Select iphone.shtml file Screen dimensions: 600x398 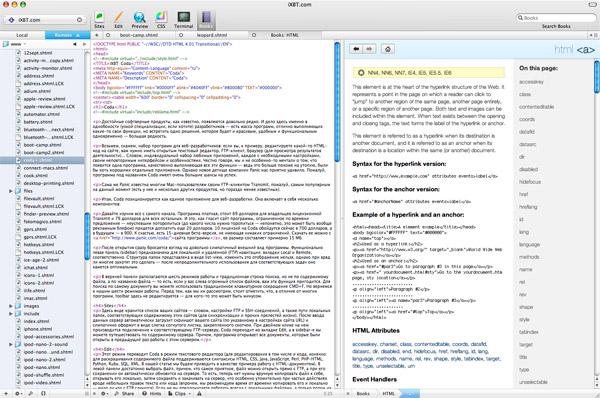[x=38, y=329]
